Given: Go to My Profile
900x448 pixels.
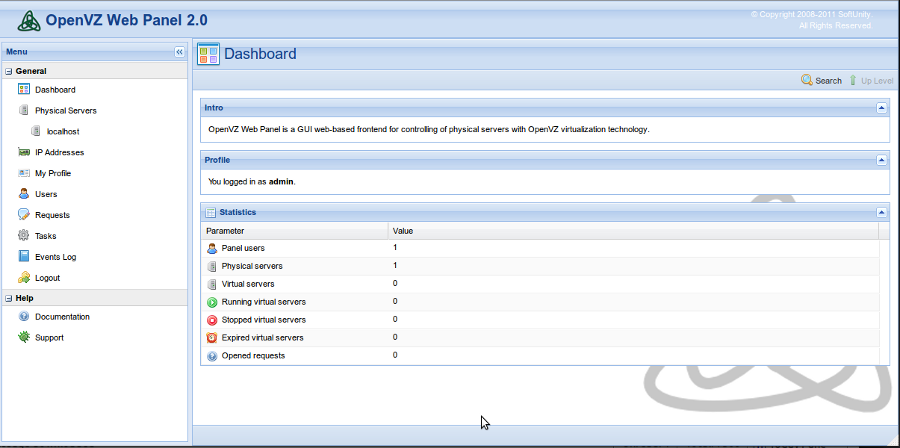Looking at the screenshot, I should 53,173.
